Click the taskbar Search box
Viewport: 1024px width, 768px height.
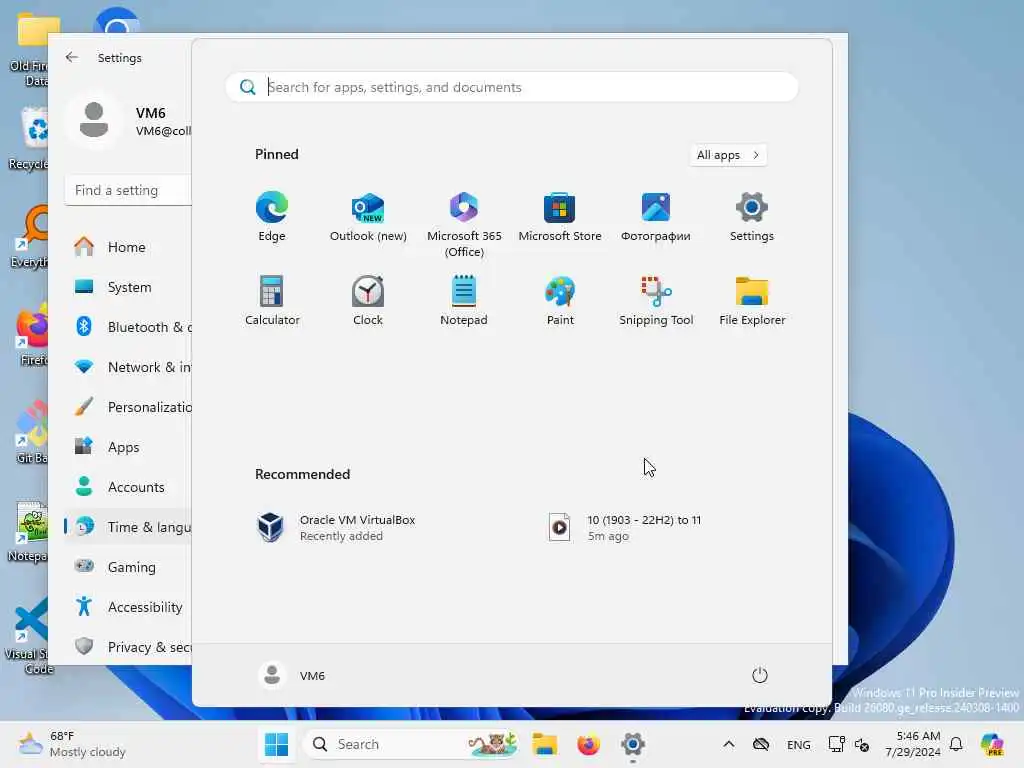413,744
